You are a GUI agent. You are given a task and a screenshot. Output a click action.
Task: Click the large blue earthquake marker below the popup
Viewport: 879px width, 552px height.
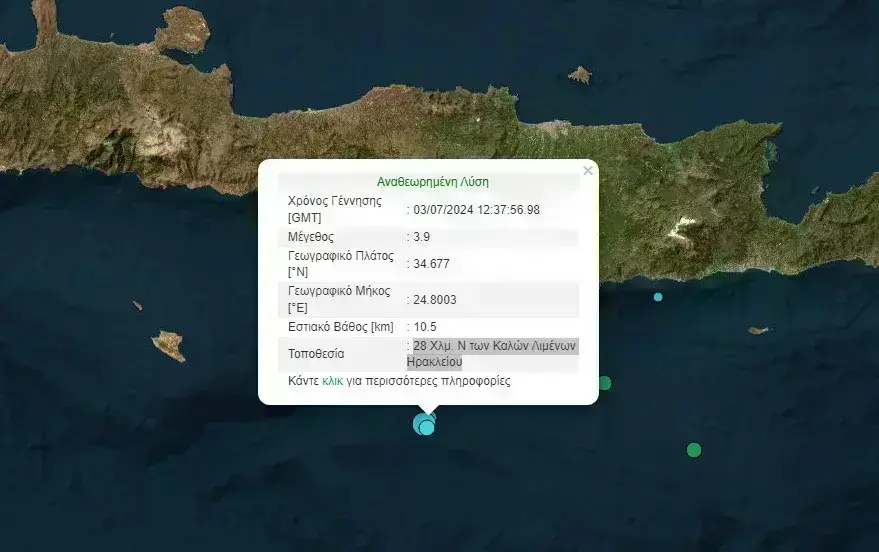coord(424,424)
